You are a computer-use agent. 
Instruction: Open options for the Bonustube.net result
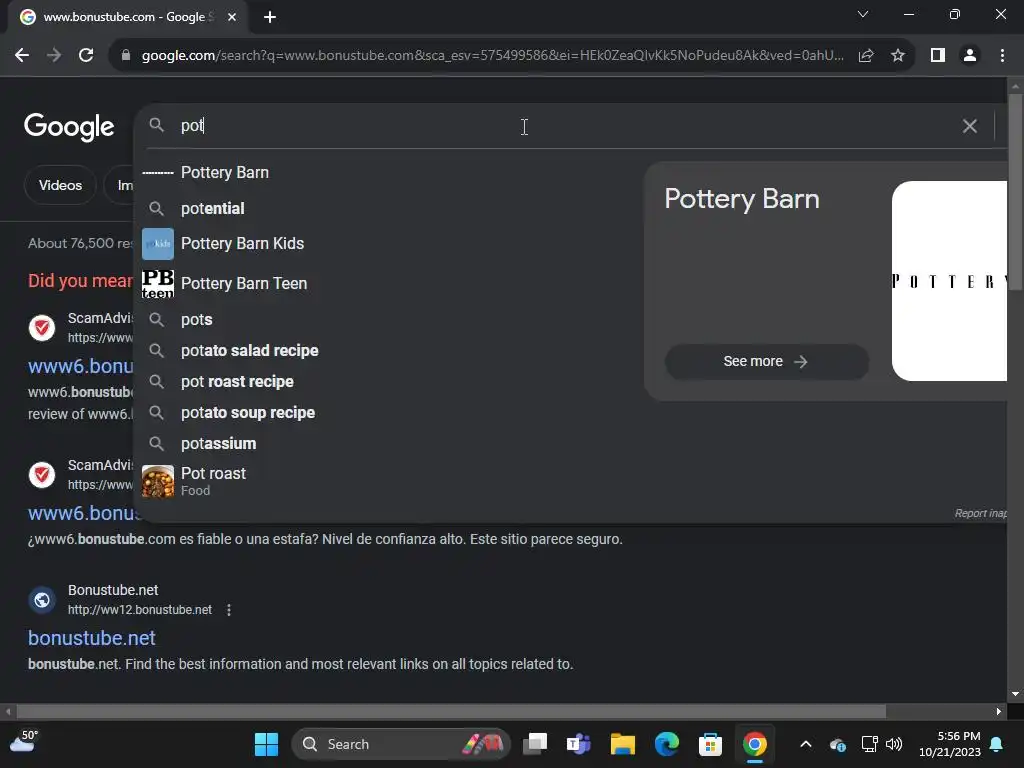[x=229, y=610]
